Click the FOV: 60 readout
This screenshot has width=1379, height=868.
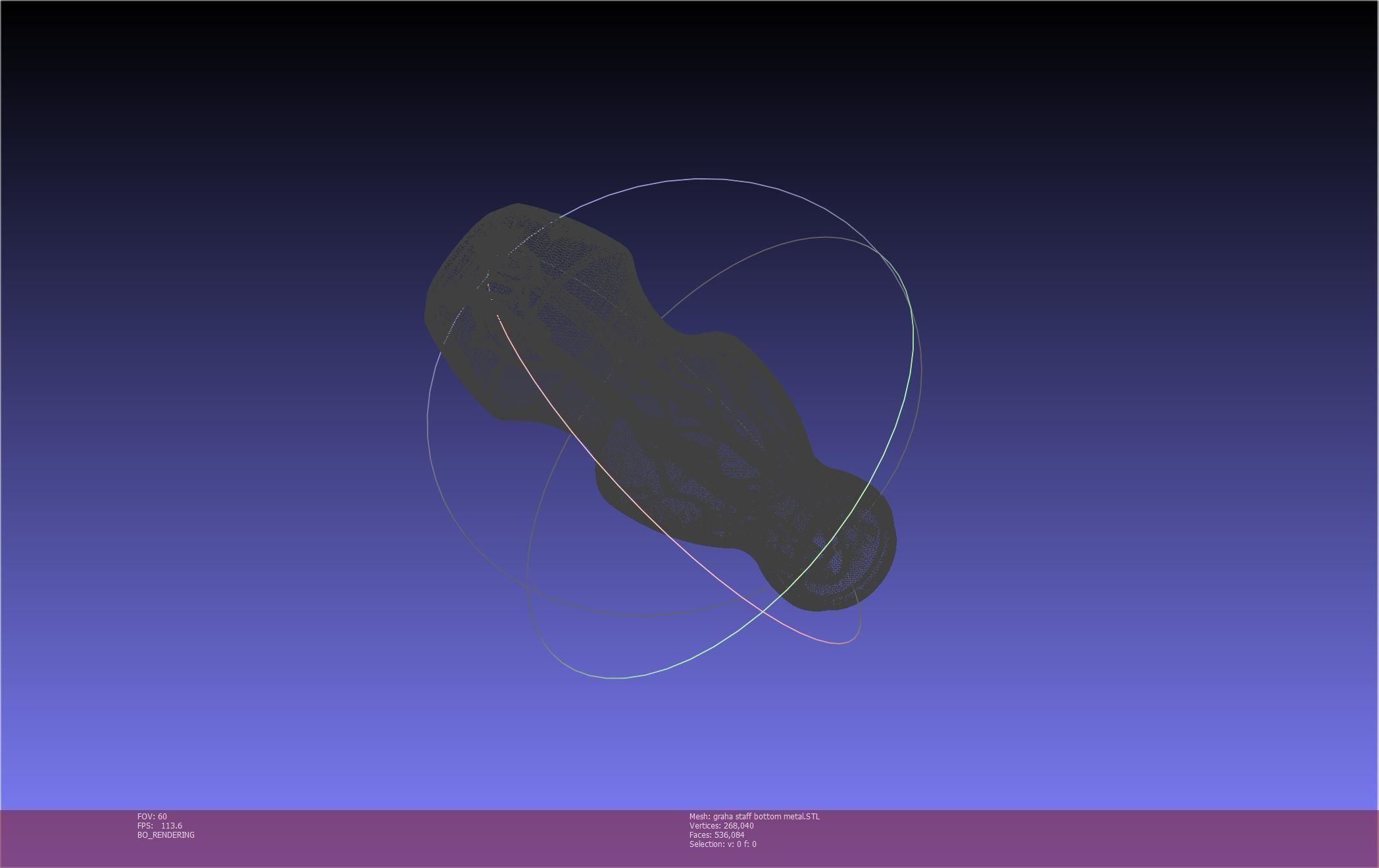point(152,817)
